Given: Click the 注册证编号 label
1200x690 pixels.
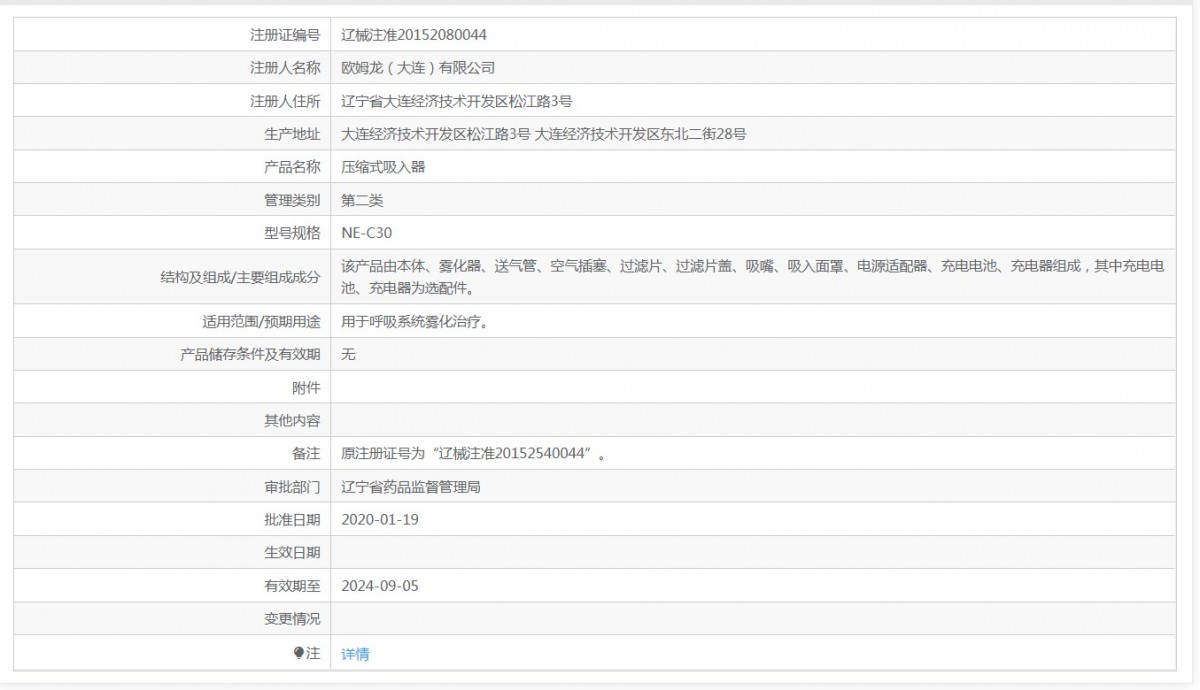Looking at the screenshot, I should (285, 34).
